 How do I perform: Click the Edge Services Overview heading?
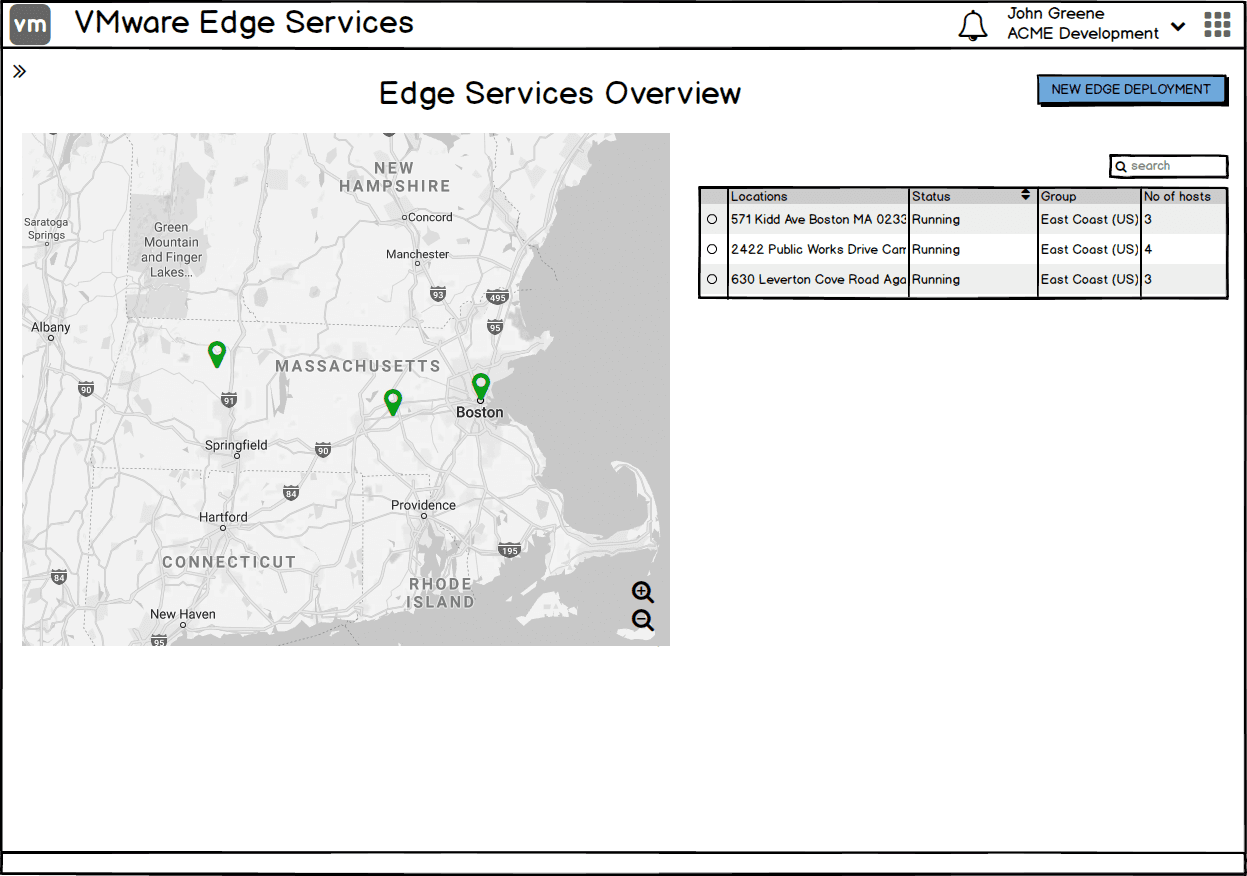560,93
